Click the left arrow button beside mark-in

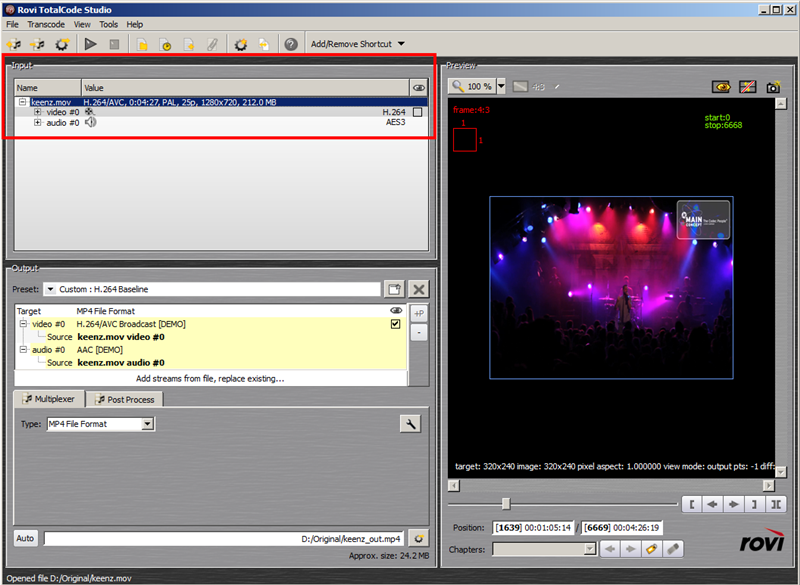712,504
